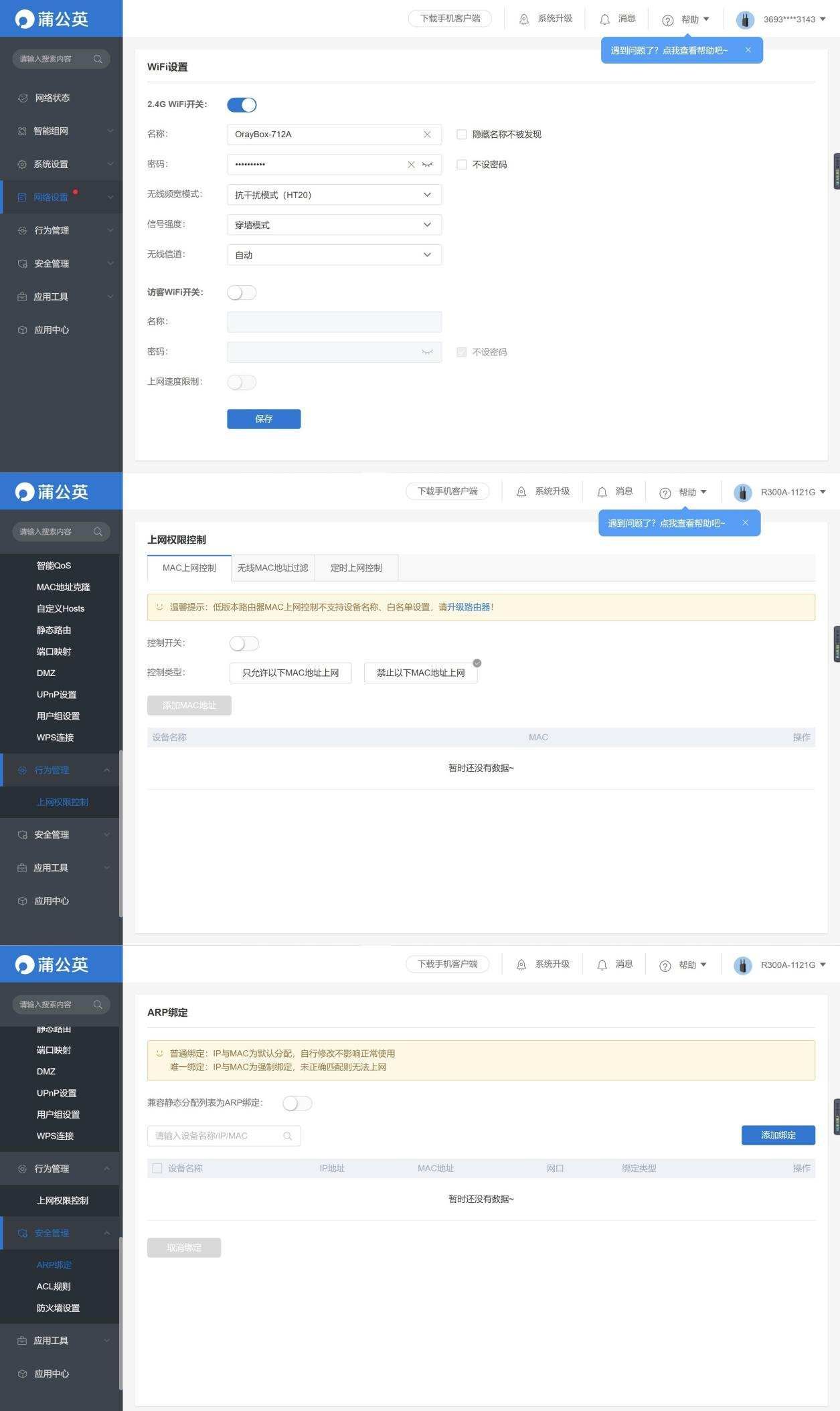
Task: Check 隐藏名称不被发现 checkbox
Action: pyautogui.click(x=461, y=135)
